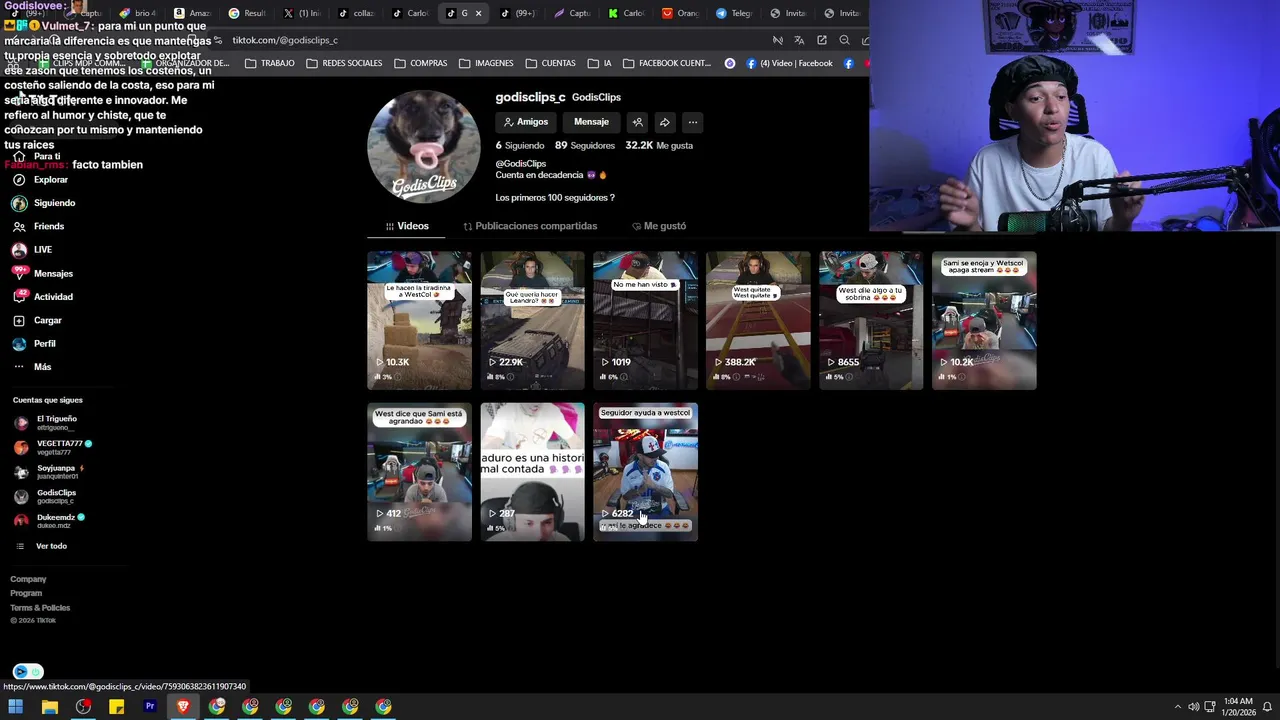Open Soyjuanpa followed account

click(x=50, y=472)
